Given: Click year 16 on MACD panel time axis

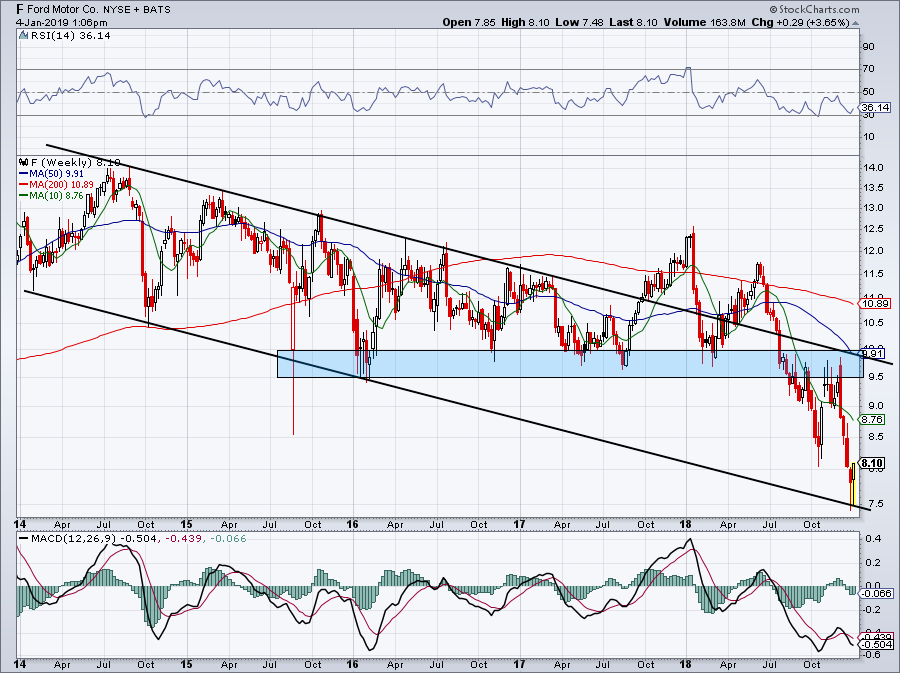Looking at the screenshot, I should coord(352,664).
